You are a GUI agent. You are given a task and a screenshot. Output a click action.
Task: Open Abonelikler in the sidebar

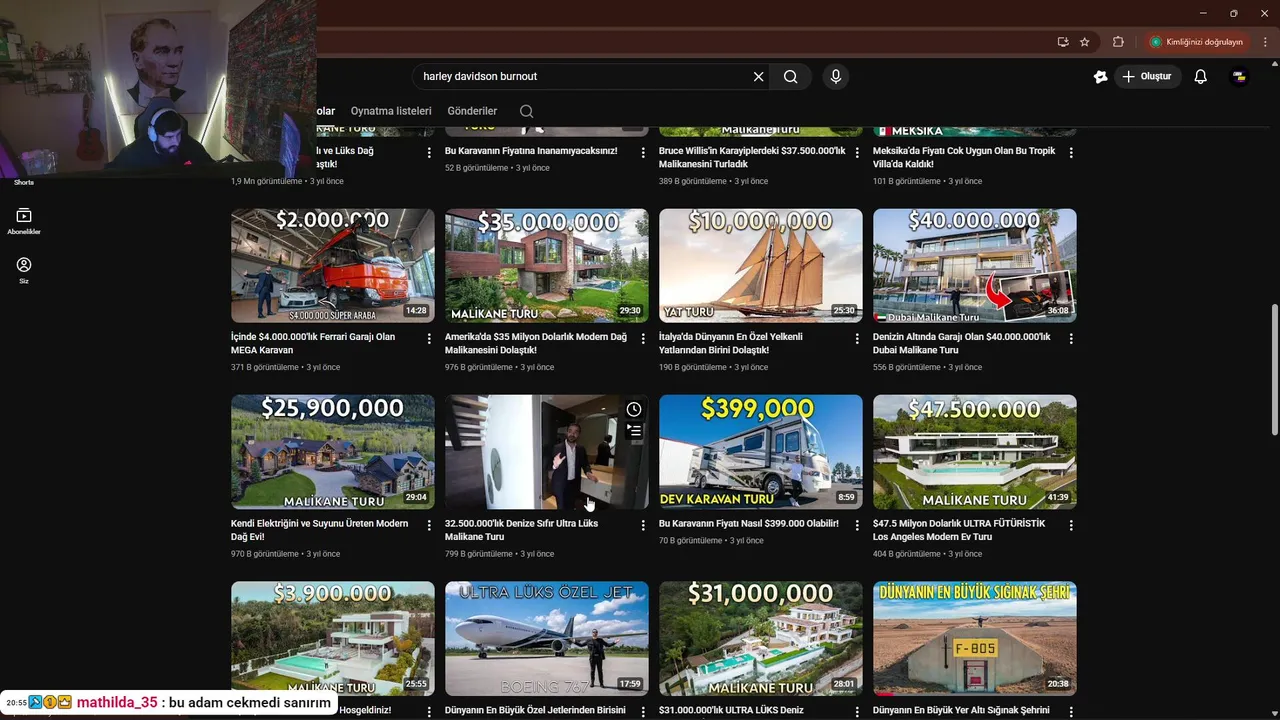(x=24, y=221)
